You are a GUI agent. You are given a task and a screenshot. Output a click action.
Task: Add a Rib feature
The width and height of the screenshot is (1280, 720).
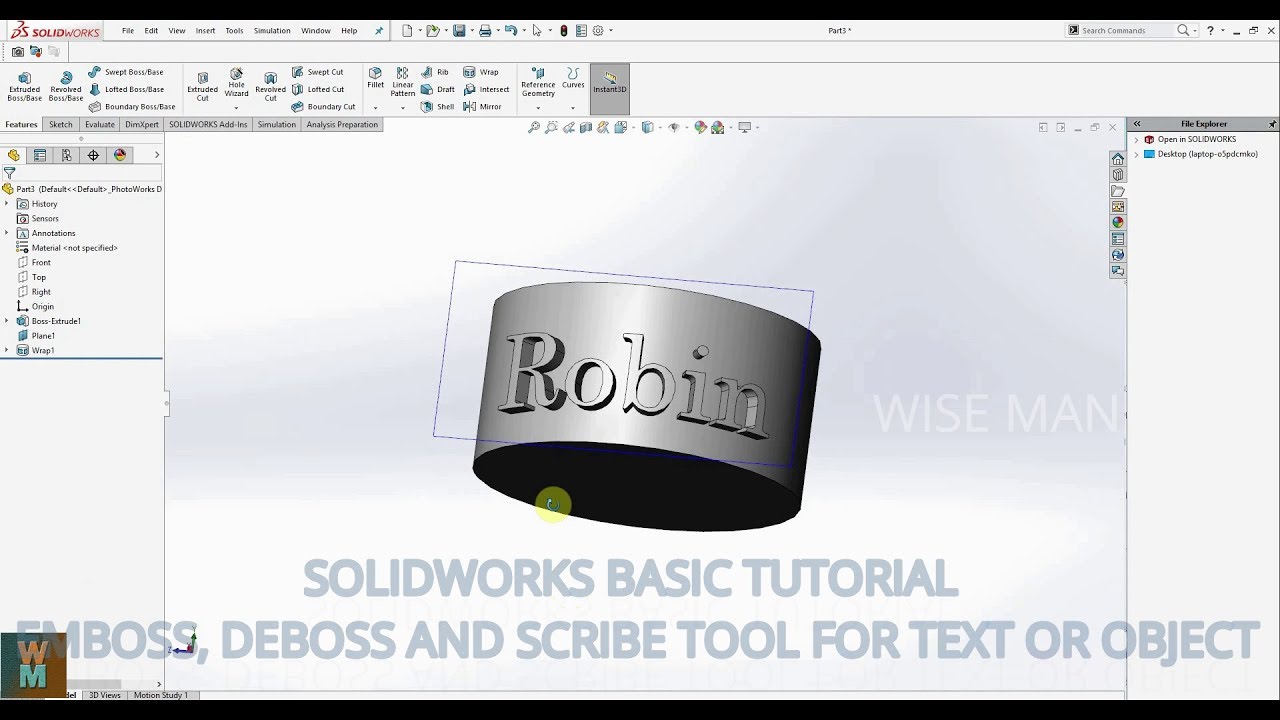(435, 72)
